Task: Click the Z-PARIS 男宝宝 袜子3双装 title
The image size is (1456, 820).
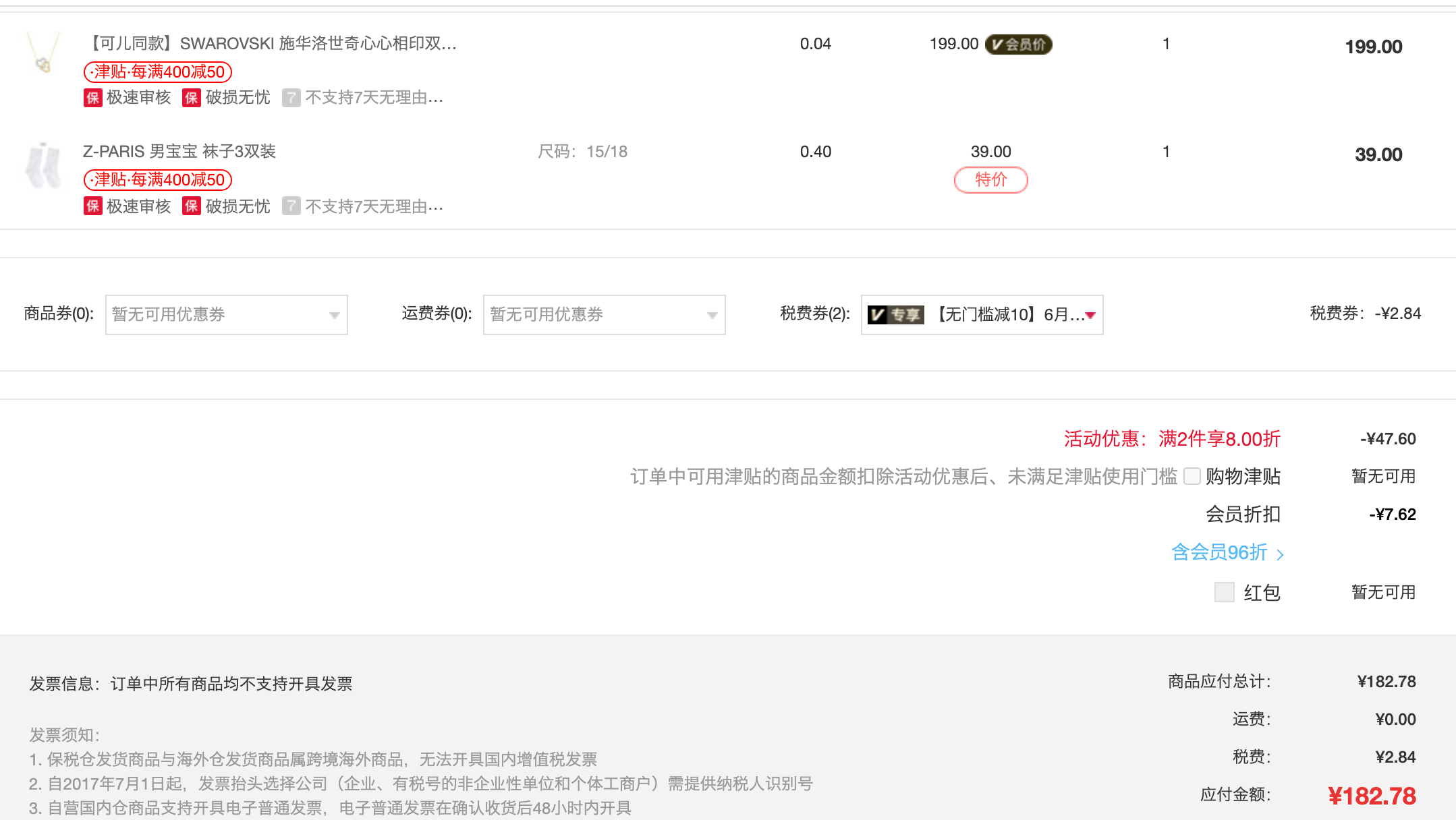Action: coord(179,152)
